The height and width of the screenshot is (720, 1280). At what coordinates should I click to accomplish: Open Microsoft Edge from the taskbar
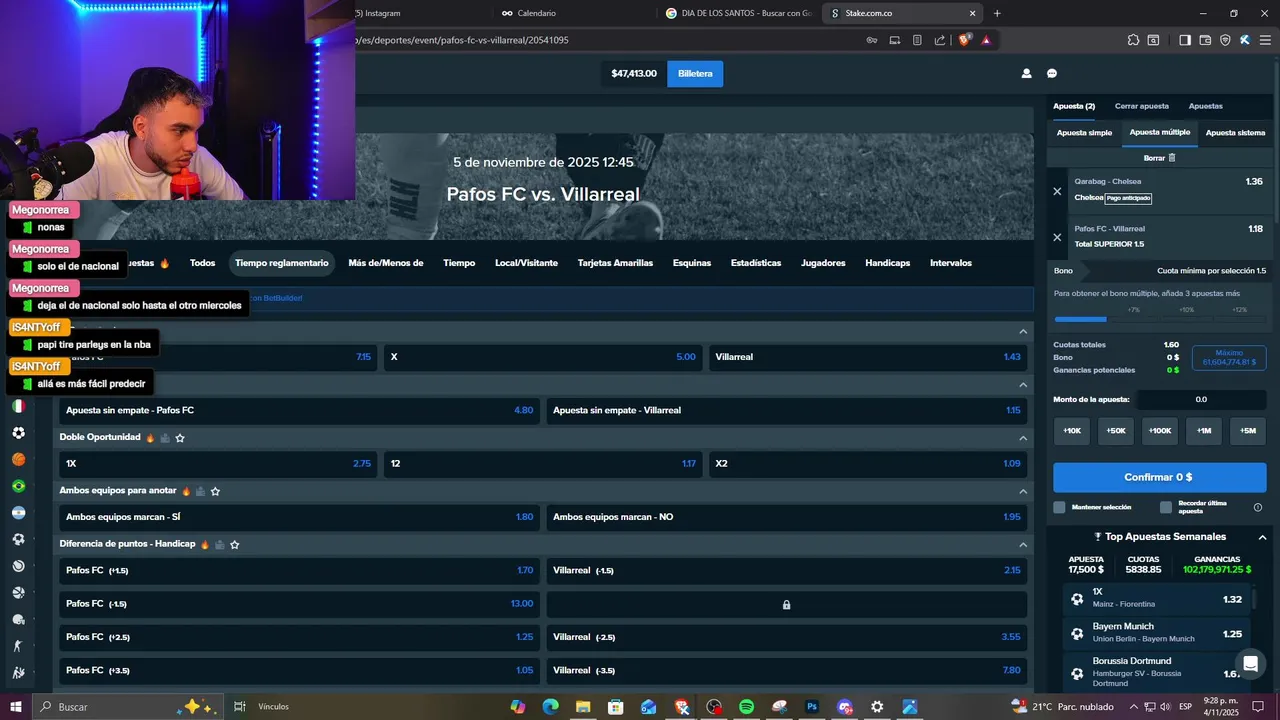(x=550, y=707)
